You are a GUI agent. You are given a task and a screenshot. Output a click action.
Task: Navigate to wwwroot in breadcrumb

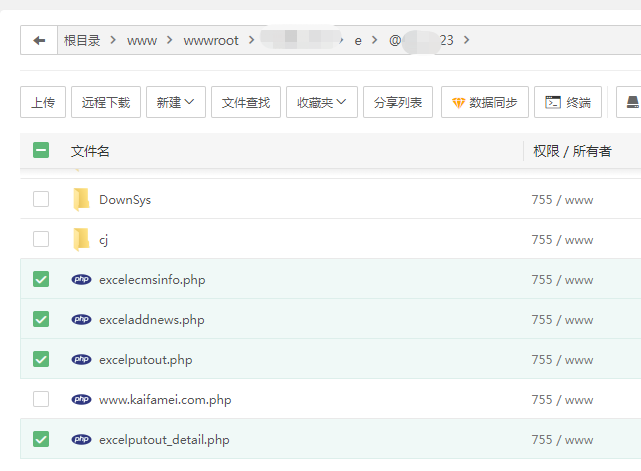click(x=210, y=40)
